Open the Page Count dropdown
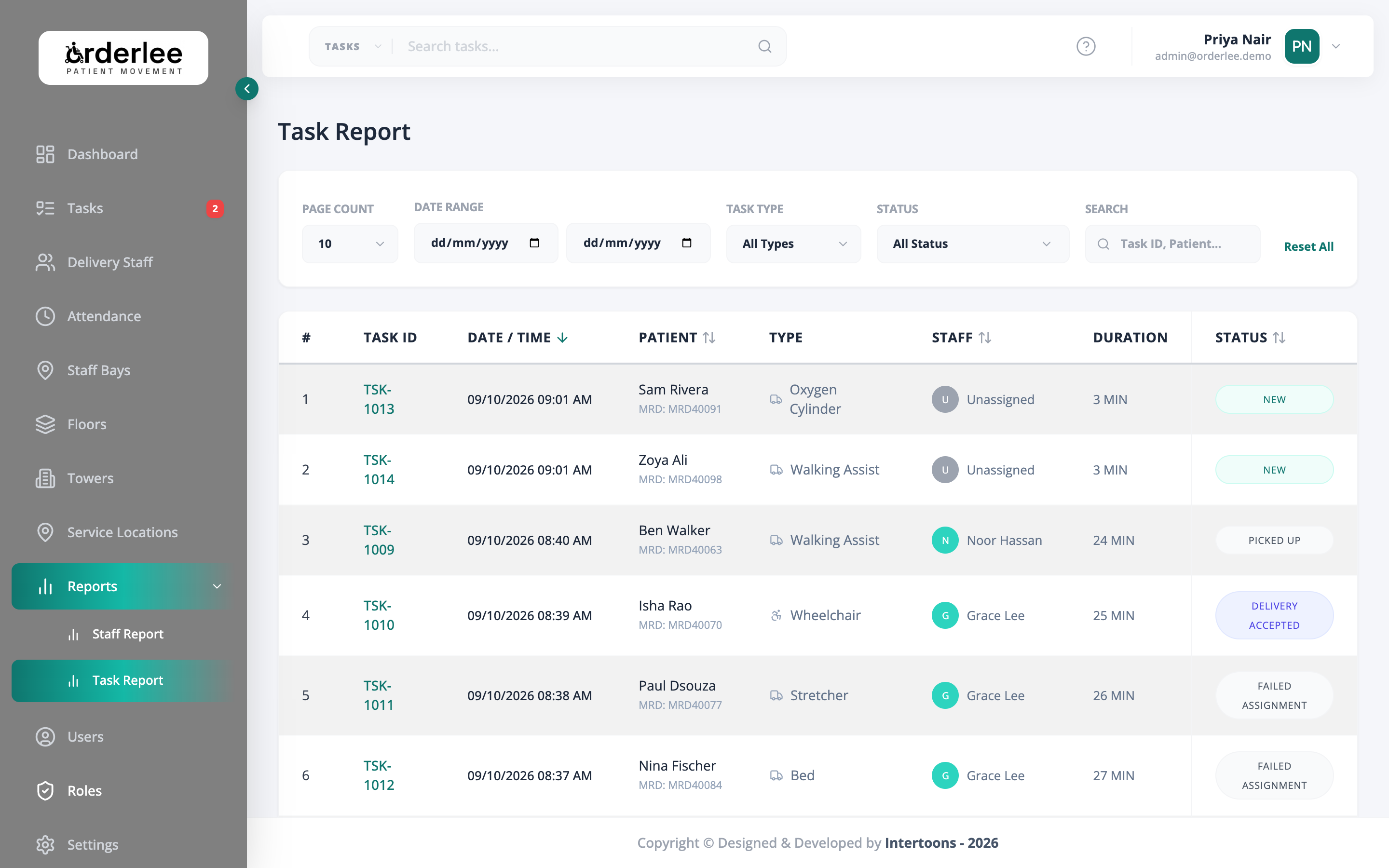The image size is (1389, 868). (350, 244)
